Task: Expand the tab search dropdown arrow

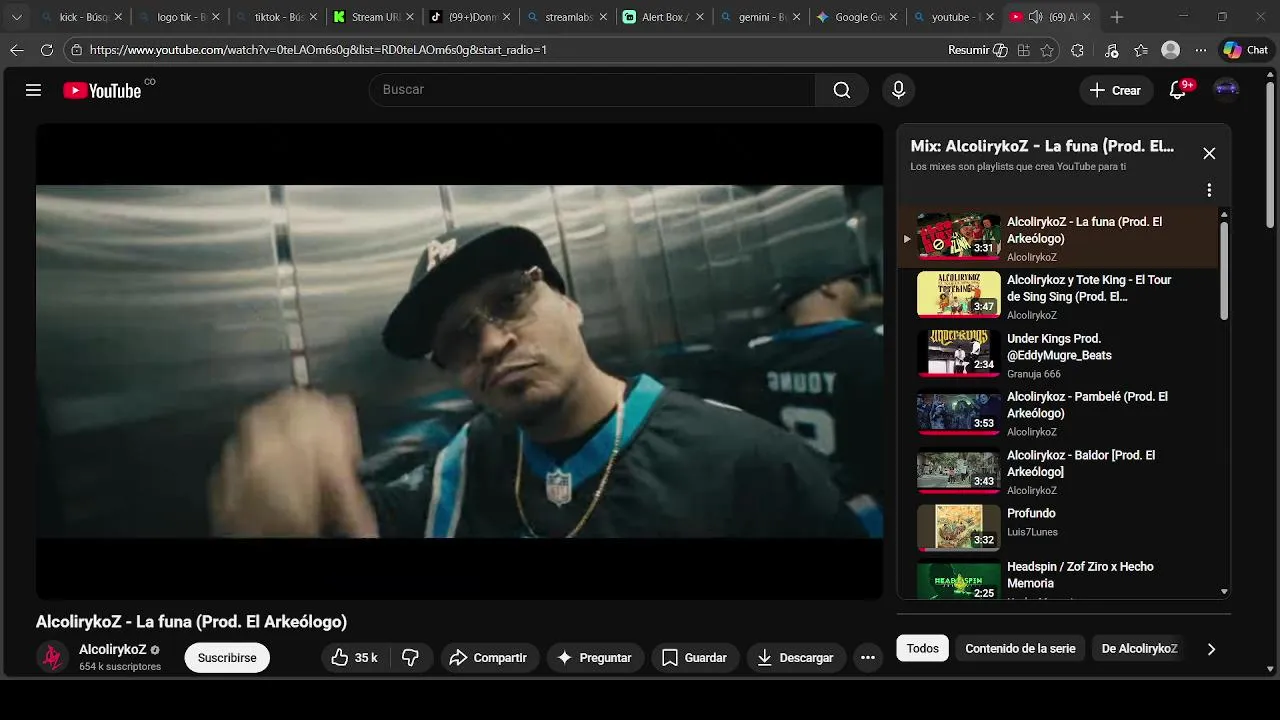Action: 16,17
